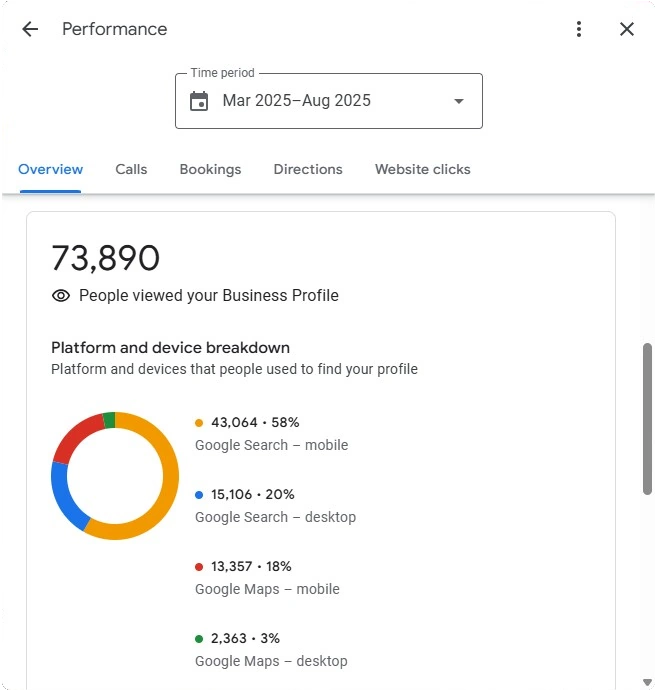
Task: Expand the Time period dropdown arrow
Action: point(459,101)
